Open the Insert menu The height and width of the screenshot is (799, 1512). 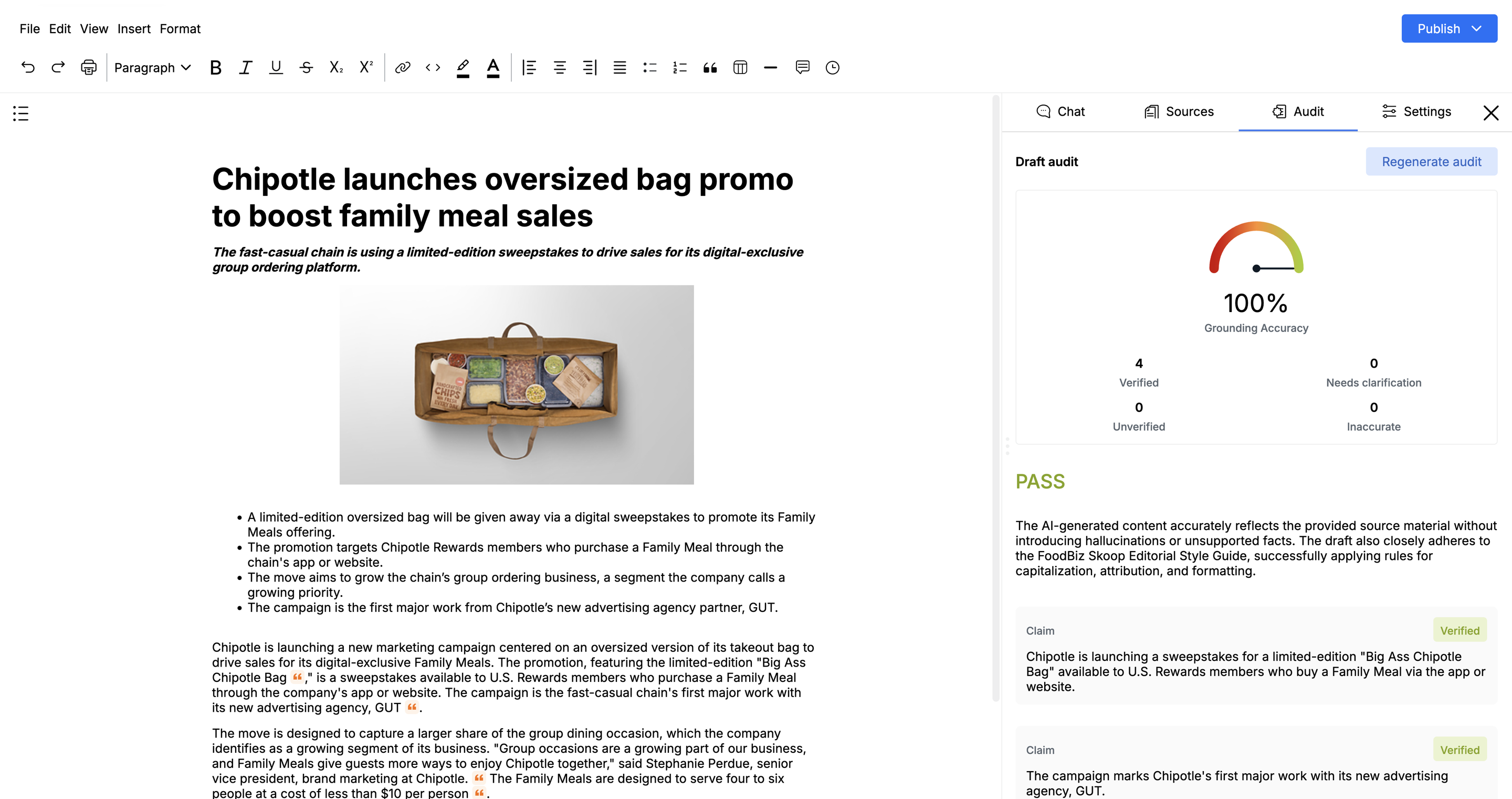pos(134,29)
